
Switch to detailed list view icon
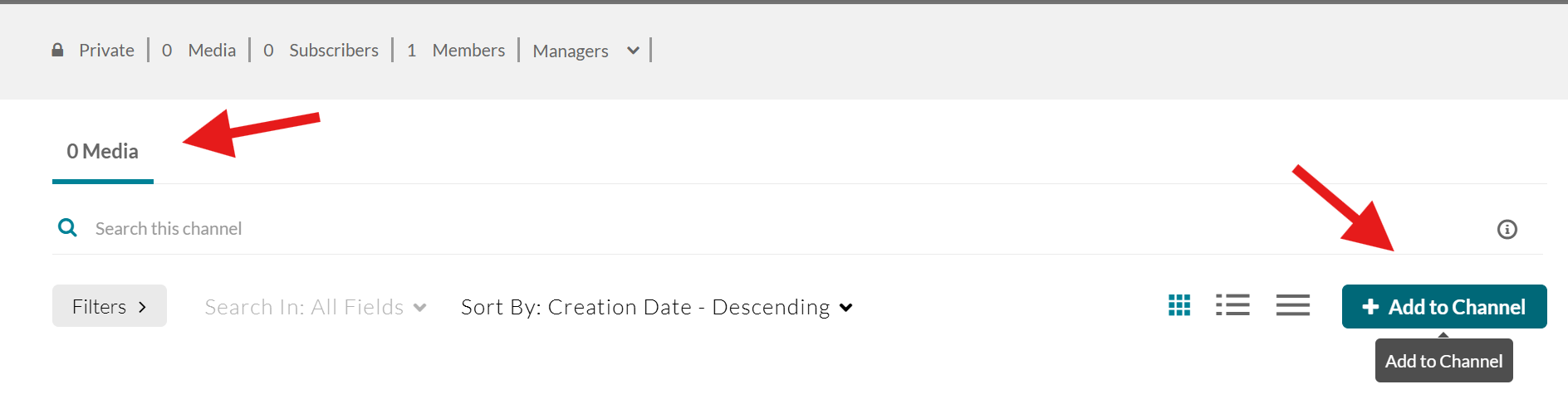(1232, 305)
